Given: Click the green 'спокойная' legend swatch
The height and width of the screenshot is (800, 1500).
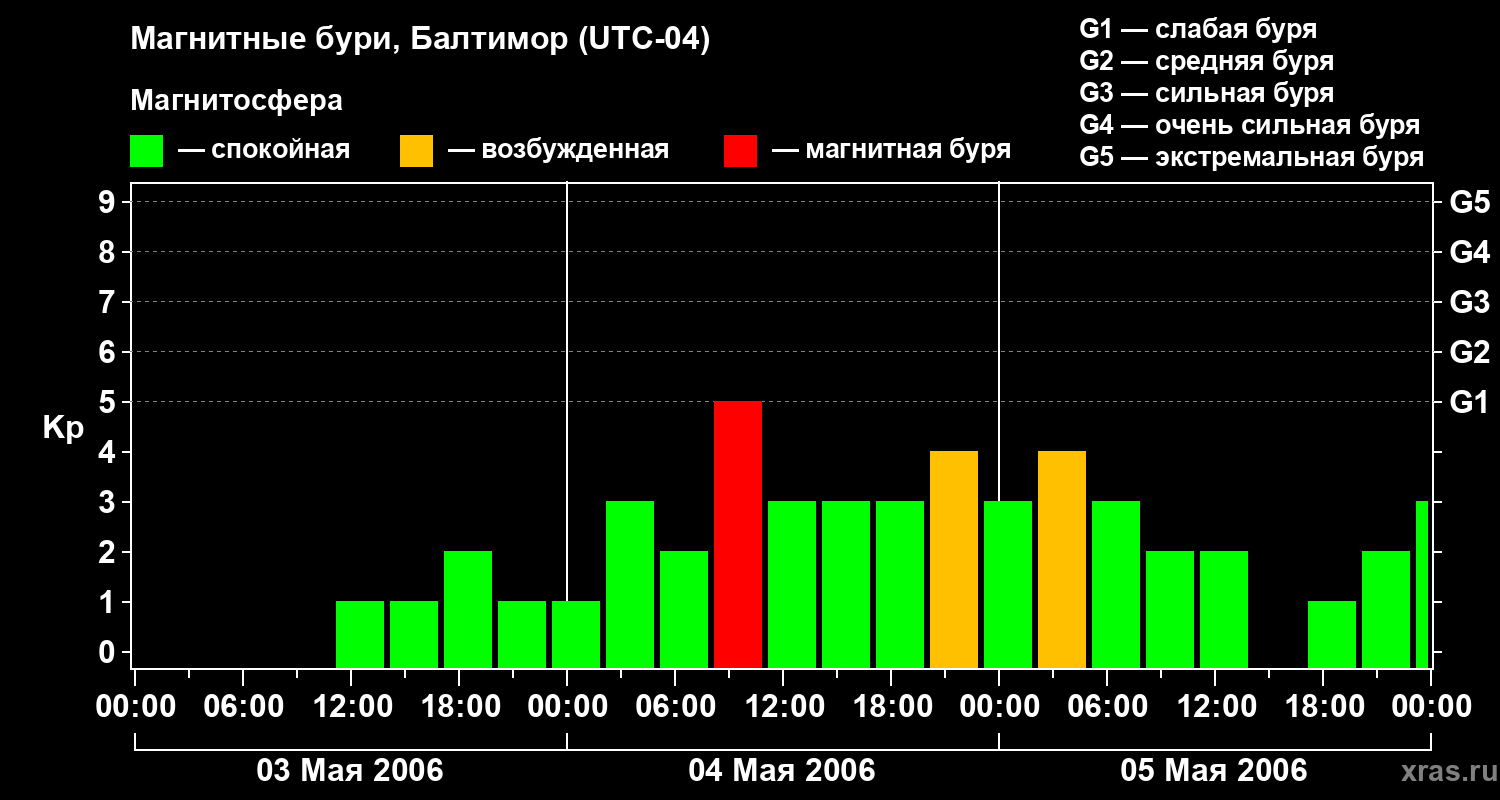Looking at the screenshot, I should [x=146, y=151].
